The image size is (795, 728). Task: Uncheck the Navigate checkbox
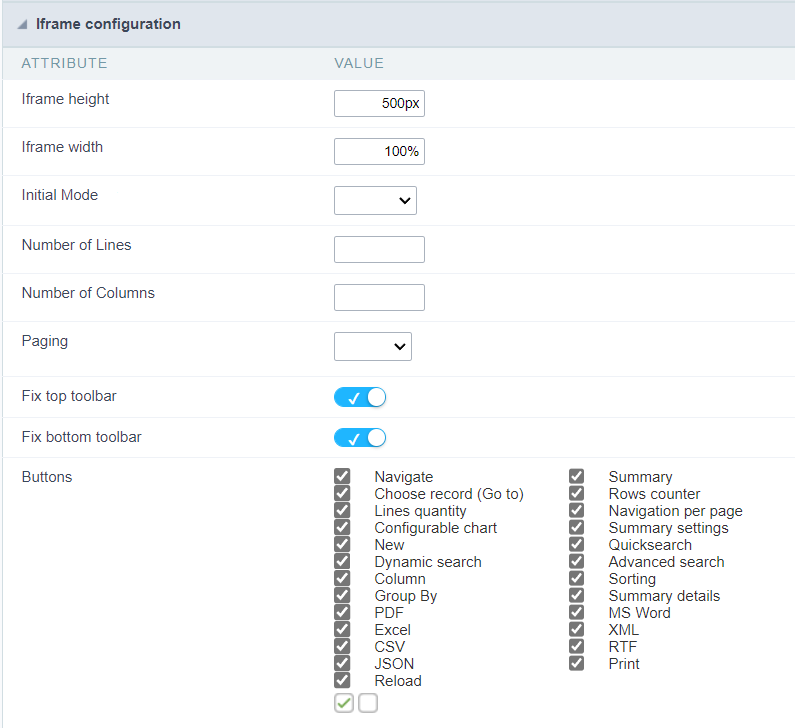point(342,476)
